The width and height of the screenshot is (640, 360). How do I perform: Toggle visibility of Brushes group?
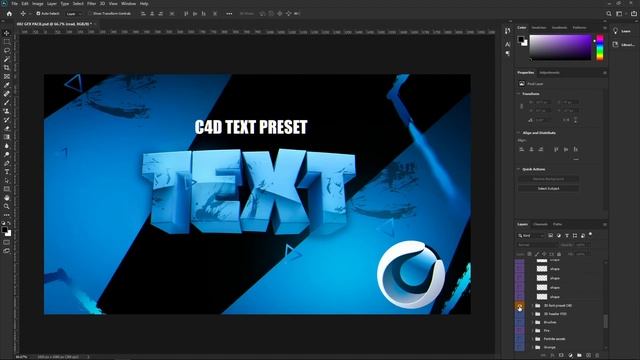[x=519, y=322]
